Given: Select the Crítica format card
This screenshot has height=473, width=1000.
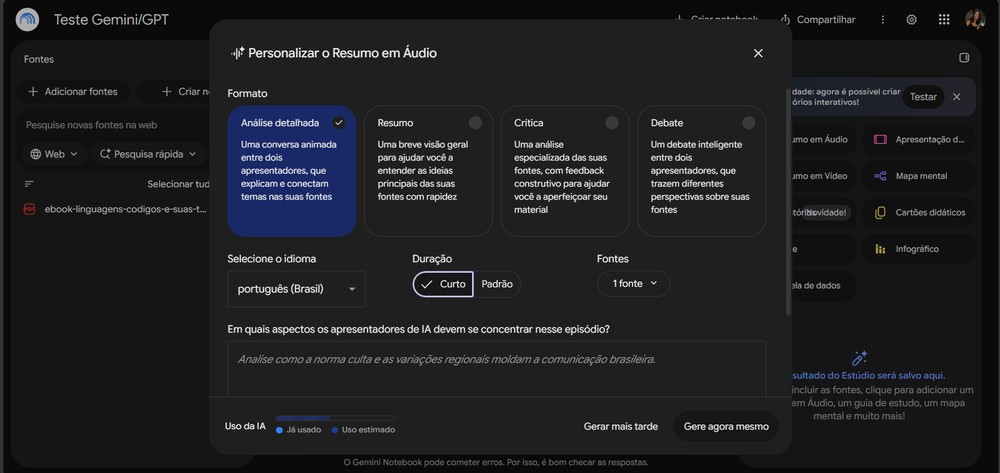Looking at the screenshot, I should point(565,171).
